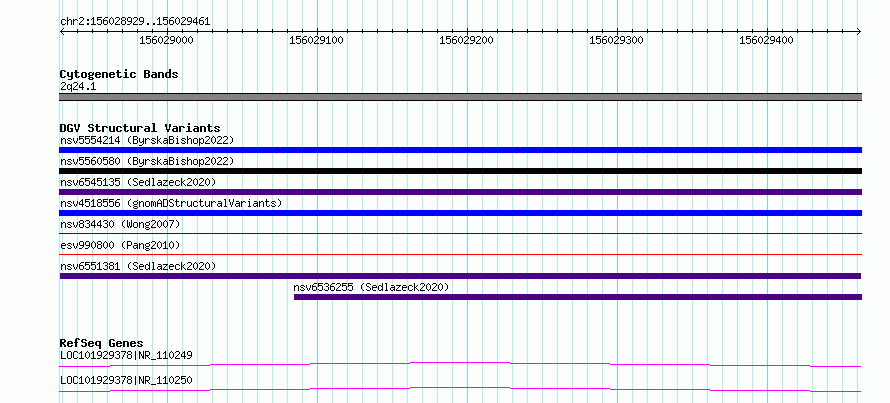Click the shorter purple bar for nsv6536255
Viewport: 890px width, 403px height.
point(578,297)
